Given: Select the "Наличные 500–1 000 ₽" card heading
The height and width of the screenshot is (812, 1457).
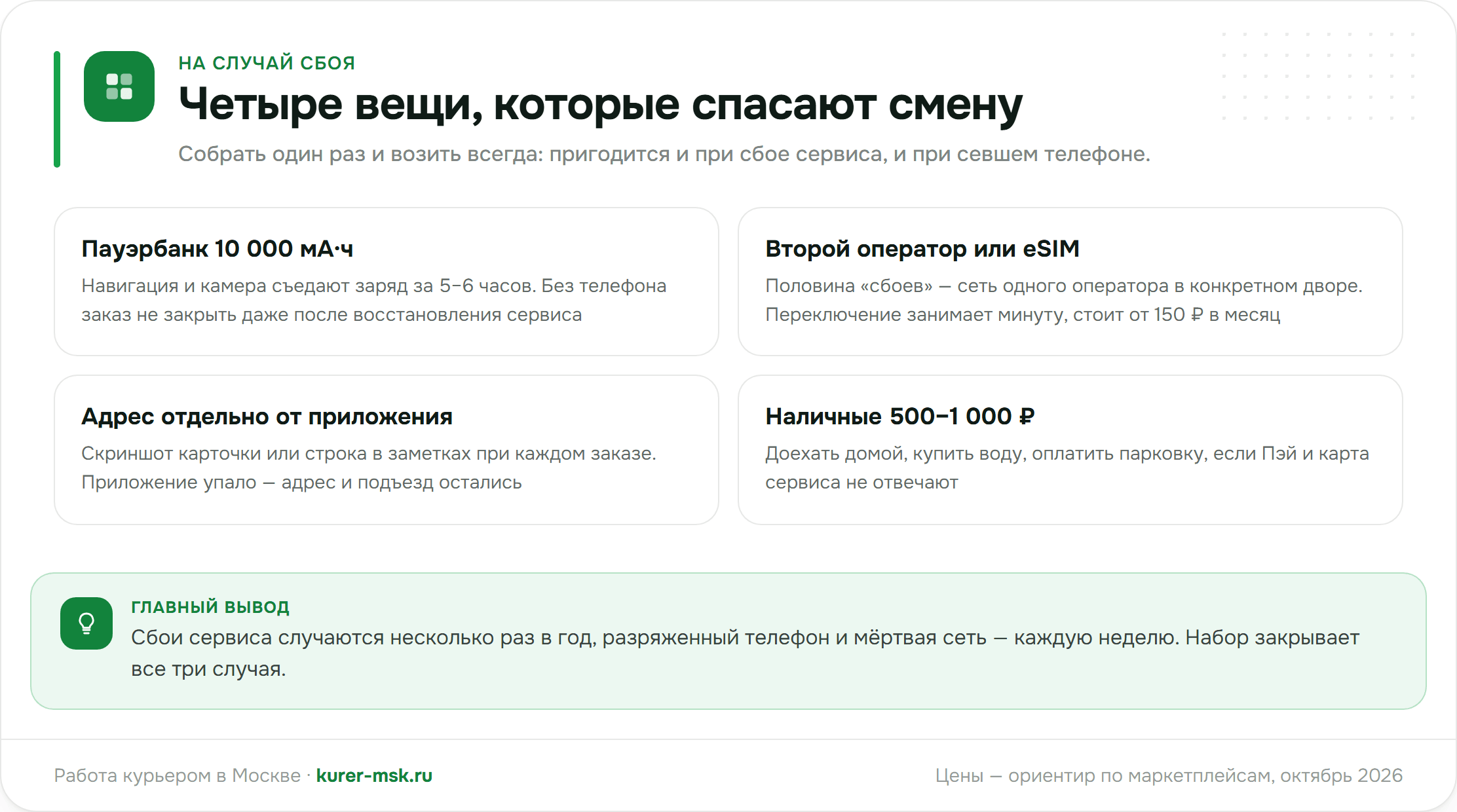Looking at the screenshot, I should tap(900, 416).
